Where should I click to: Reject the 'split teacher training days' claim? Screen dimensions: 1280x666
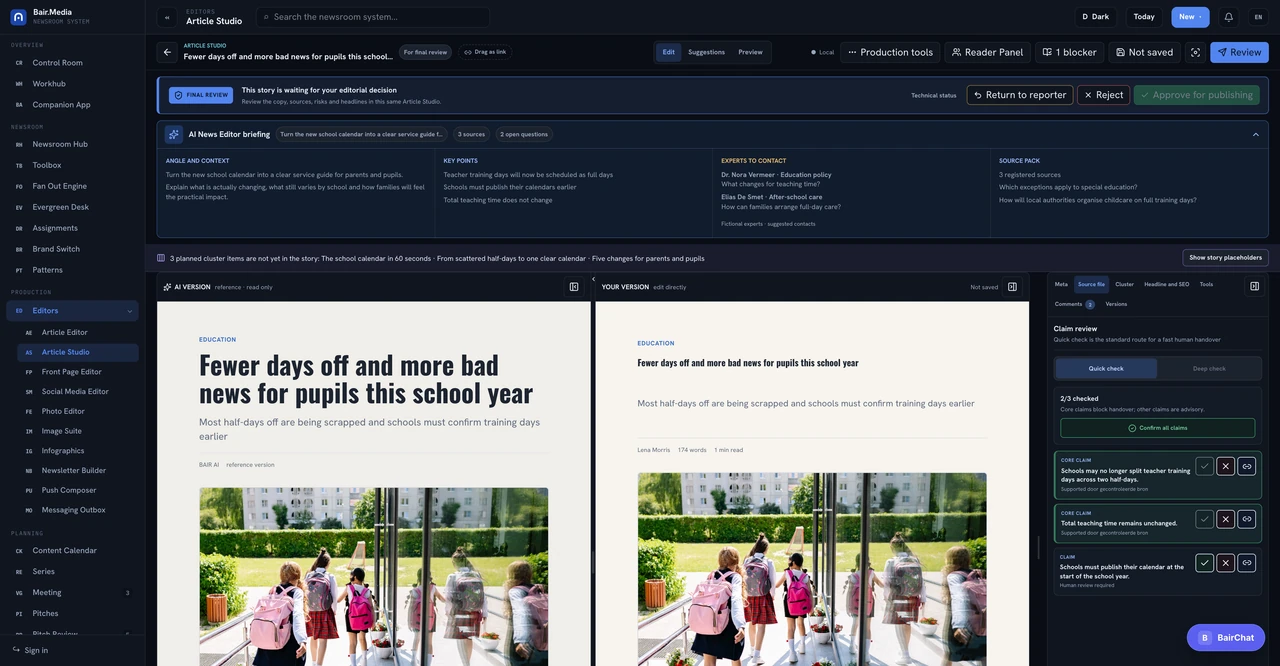click(1226, 466)
